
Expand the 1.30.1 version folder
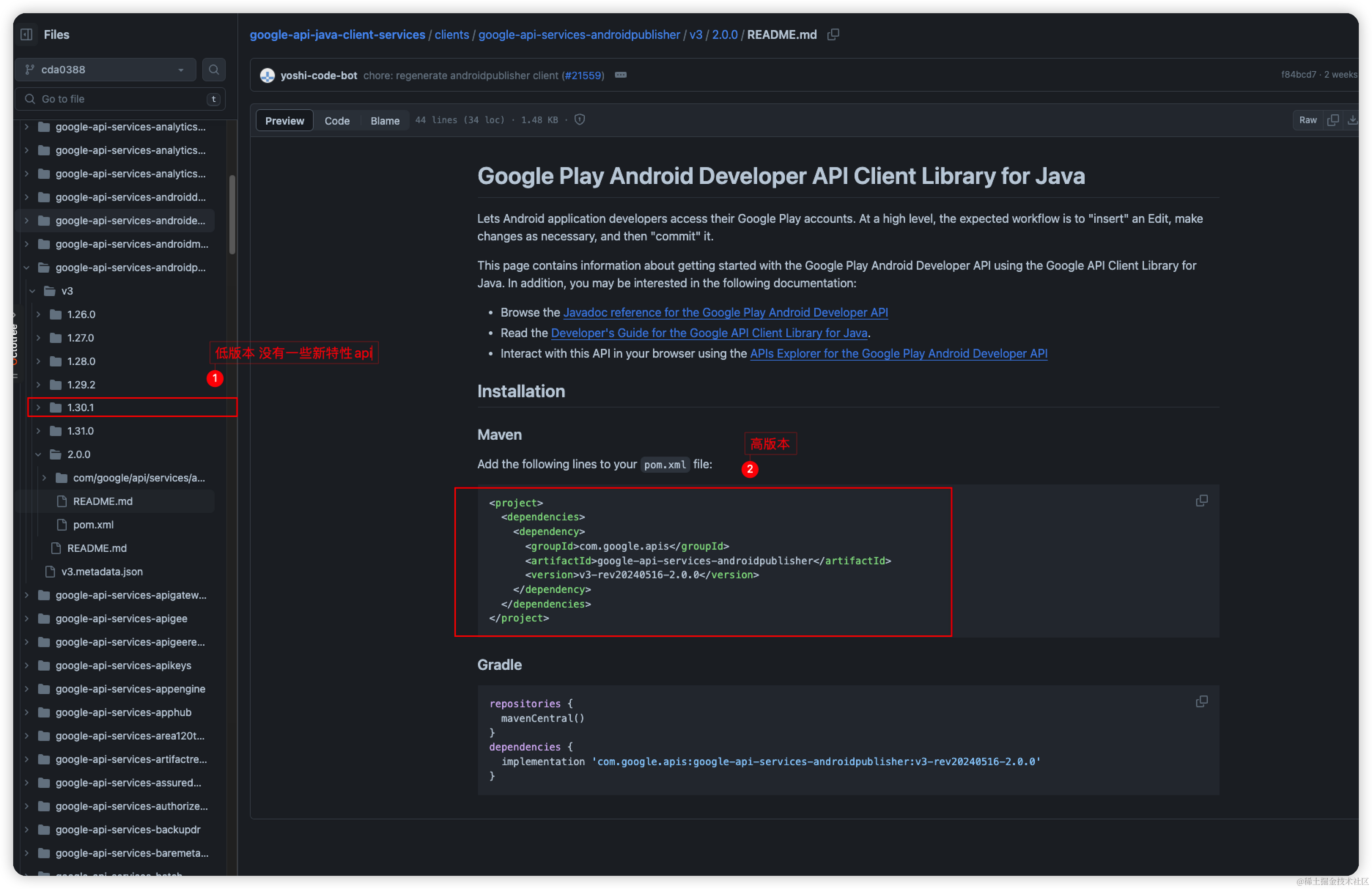tap(38, 408)
